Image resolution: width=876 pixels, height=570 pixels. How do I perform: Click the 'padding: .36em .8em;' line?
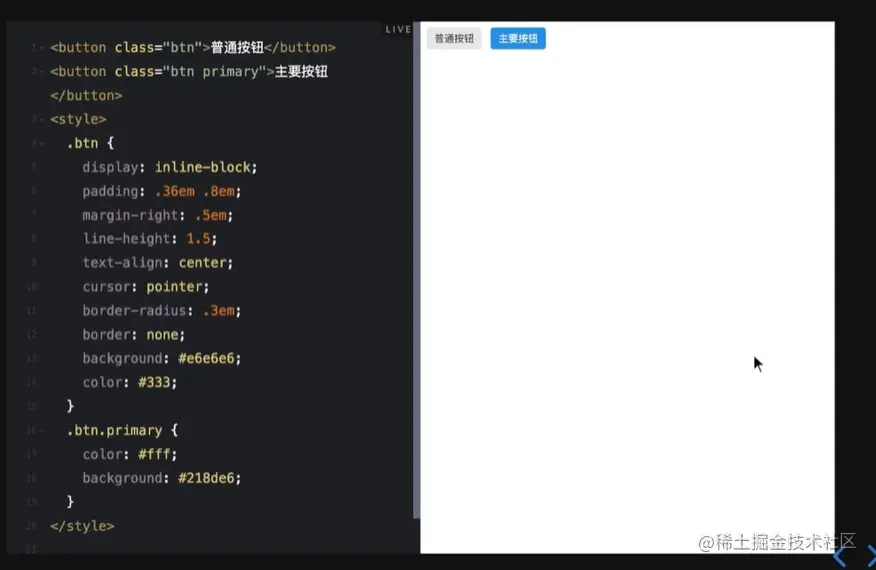click(161, 191)
